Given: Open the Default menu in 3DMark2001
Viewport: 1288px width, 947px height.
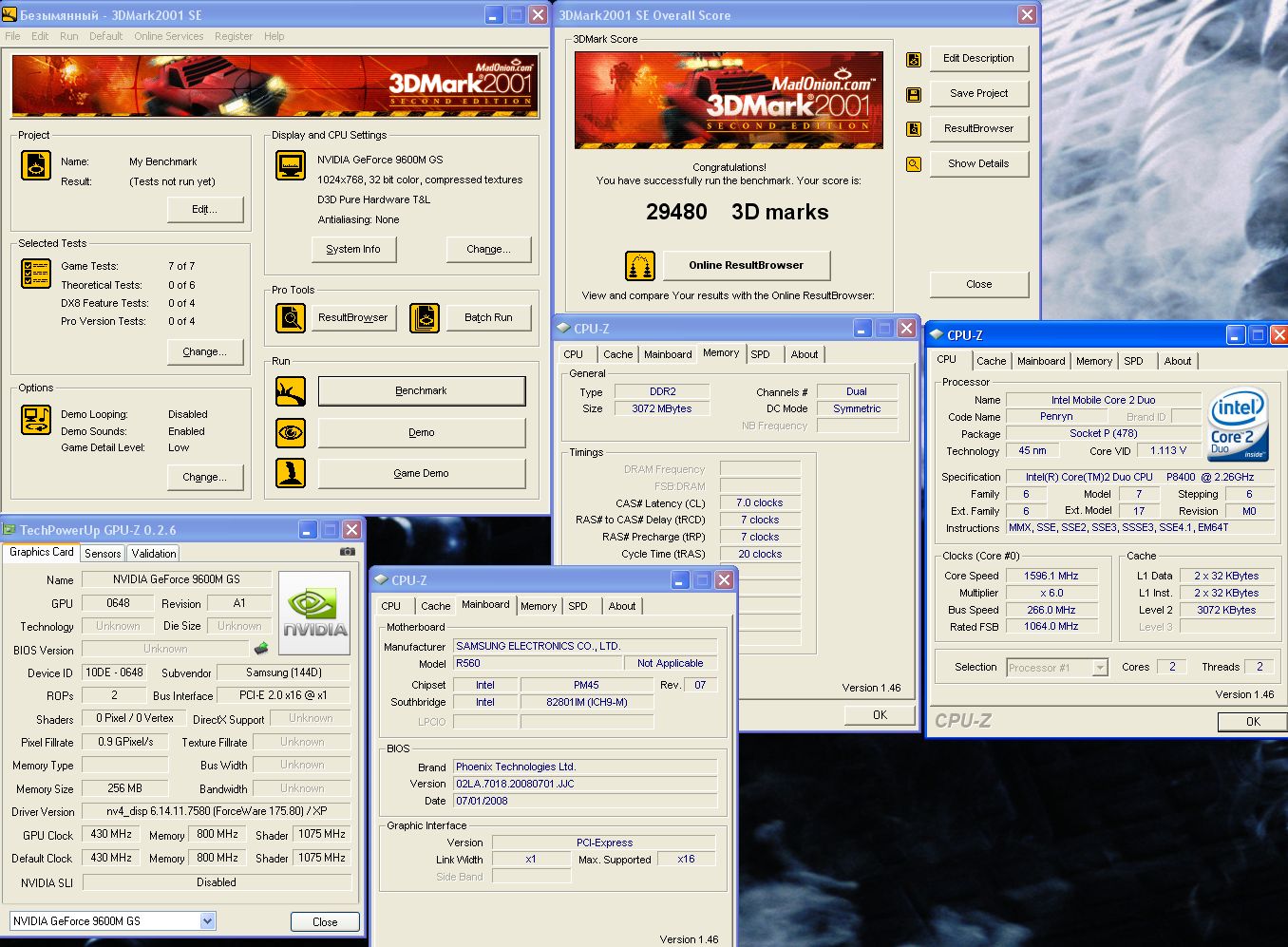Looking at the screenshot, I should (x=106, y=36).
